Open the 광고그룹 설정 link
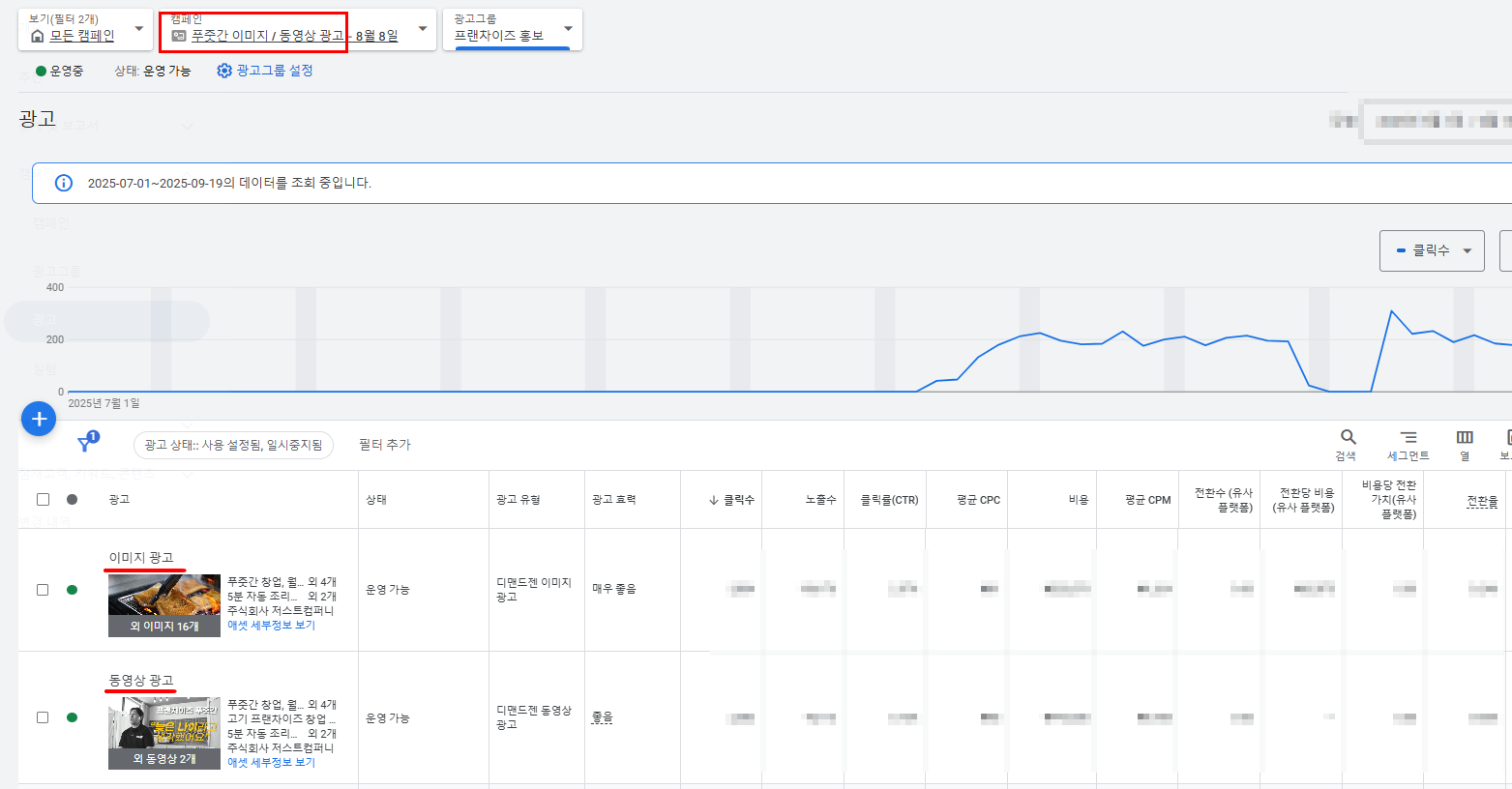1512x789 pixels. (x=275, y=71)
